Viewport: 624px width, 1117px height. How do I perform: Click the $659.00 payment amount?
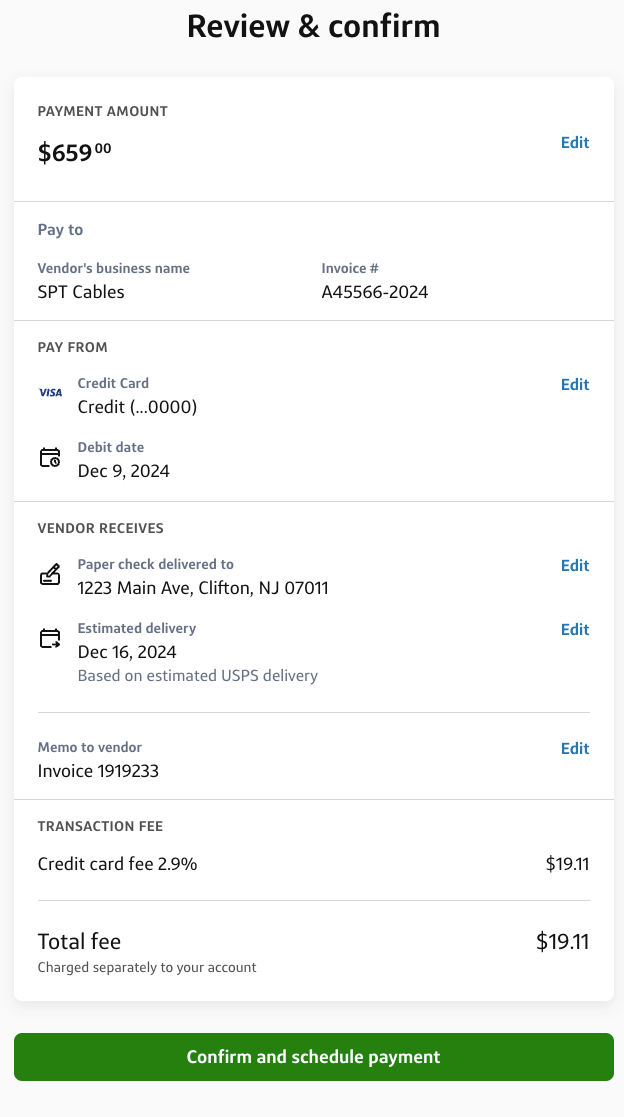(75, 153)
